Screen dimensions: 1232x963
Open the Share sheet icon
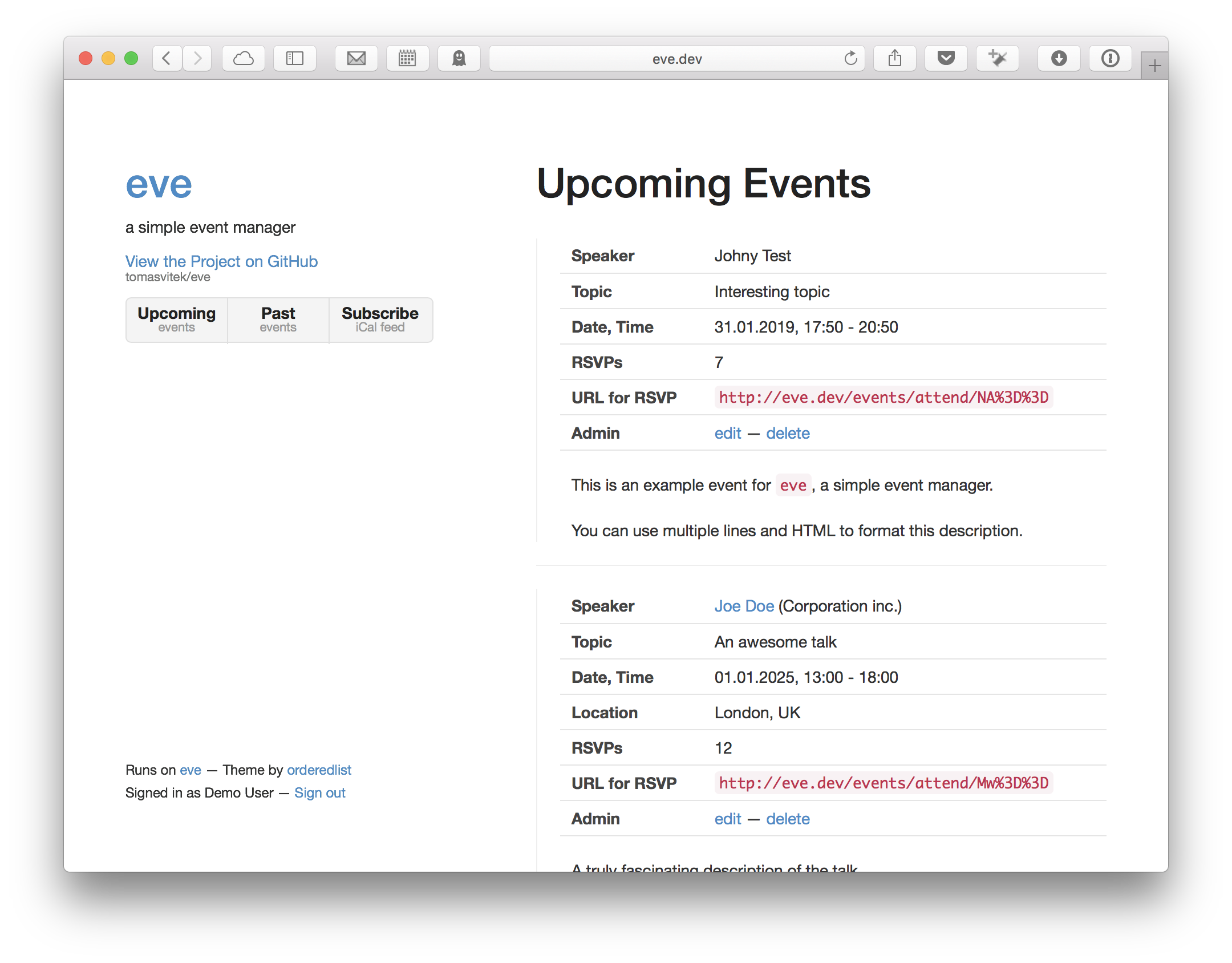895,58
